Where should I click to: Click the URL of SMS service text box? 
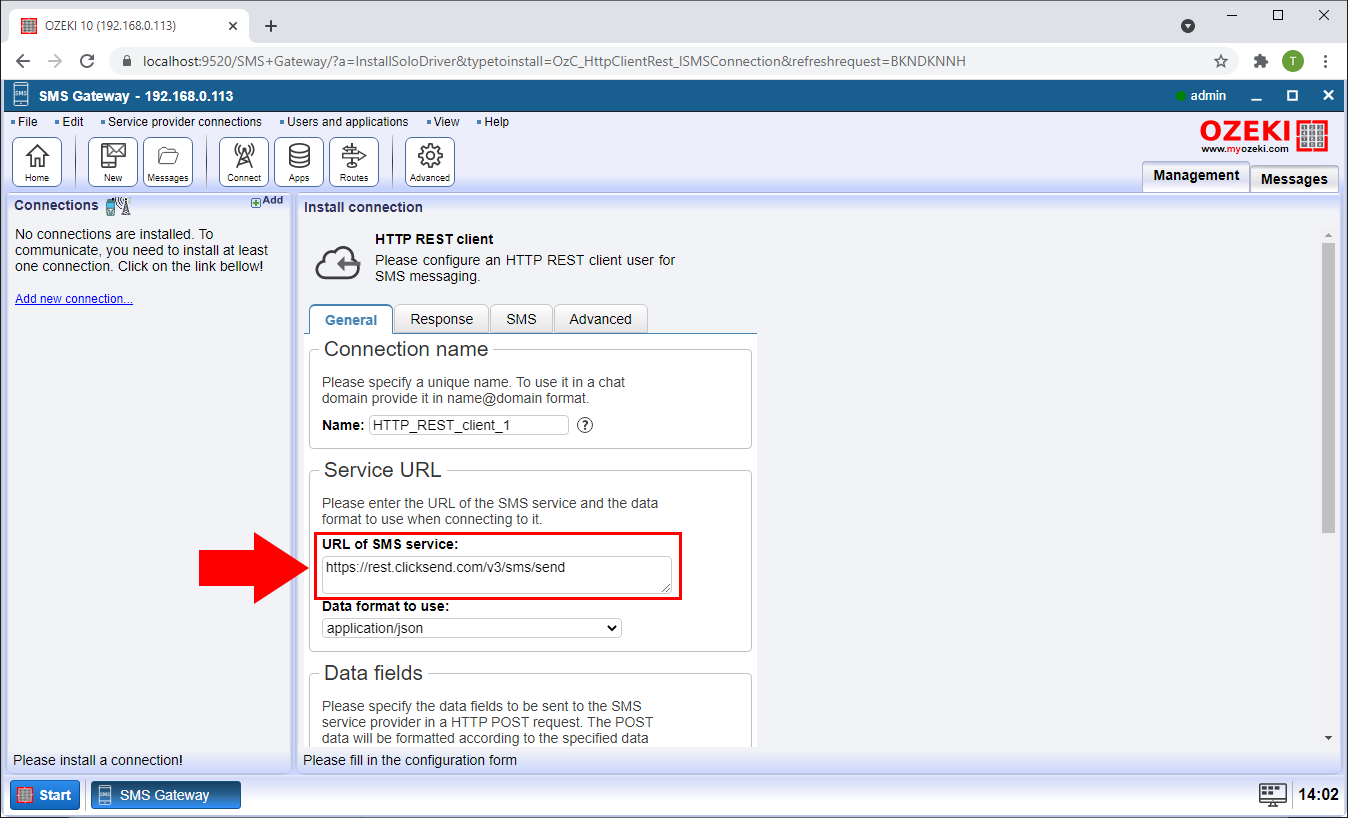[497, 575]
